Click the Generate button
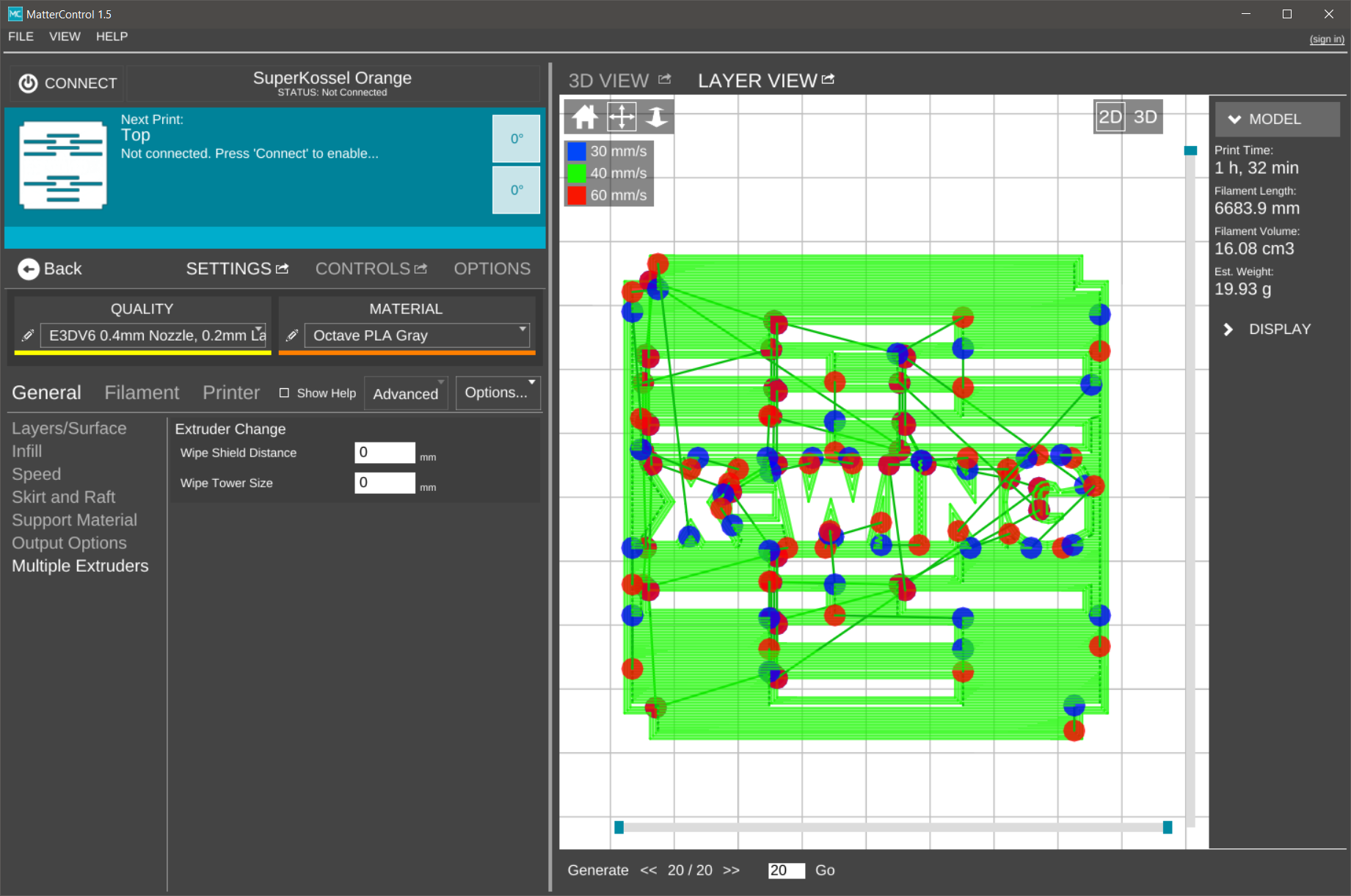 [x=597, y=870]
